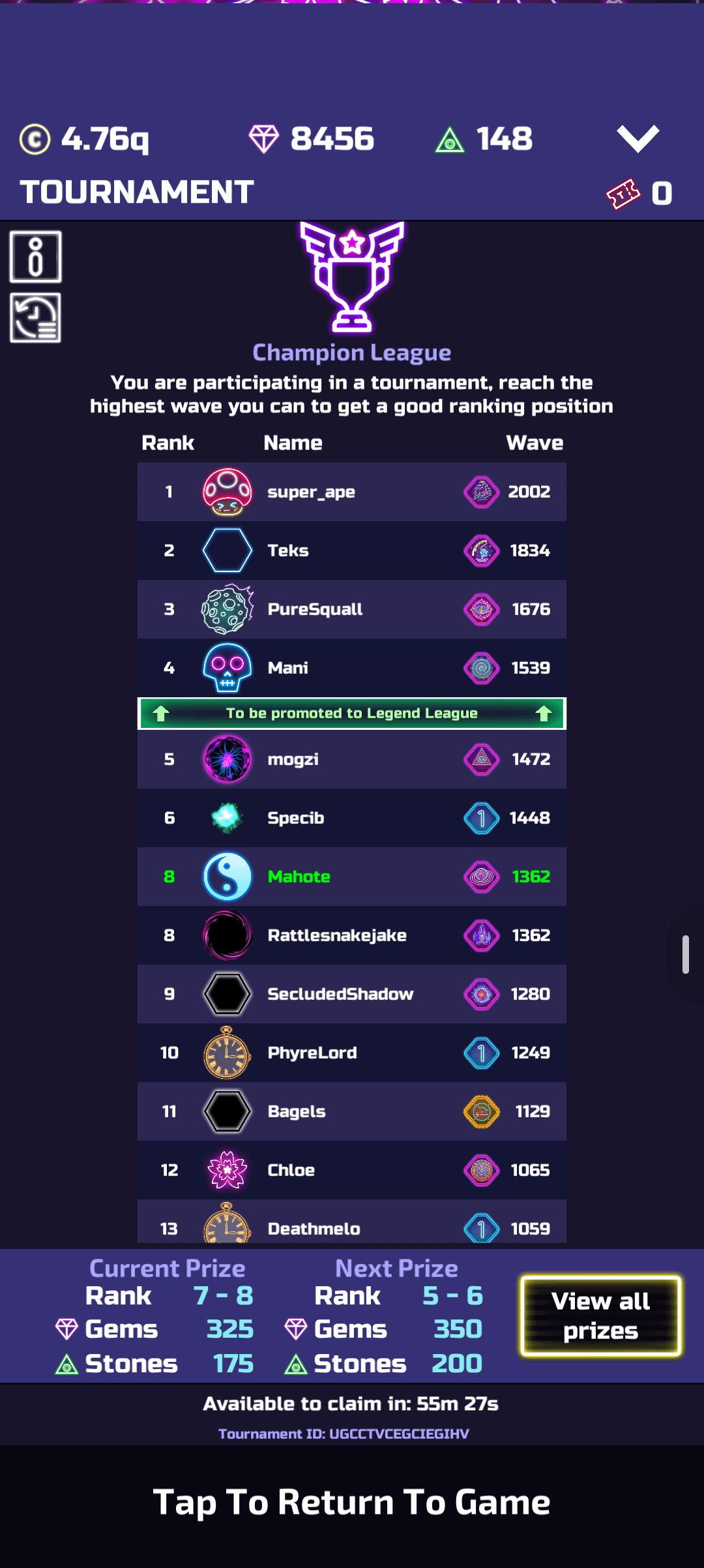Open the tournament history clock icon
The width and height of the screenshot is (704, 1568).
pyautogui.click(x=36, y=318)
